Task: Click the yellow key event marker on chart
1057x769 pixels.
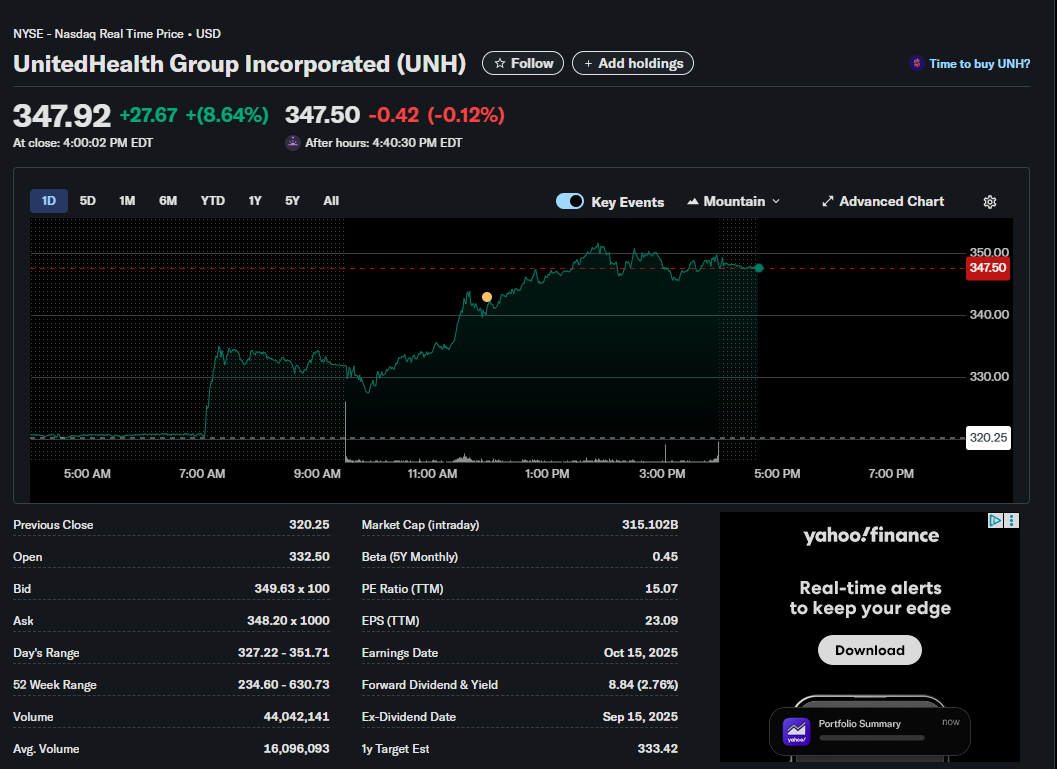Action: pos(487,297)
